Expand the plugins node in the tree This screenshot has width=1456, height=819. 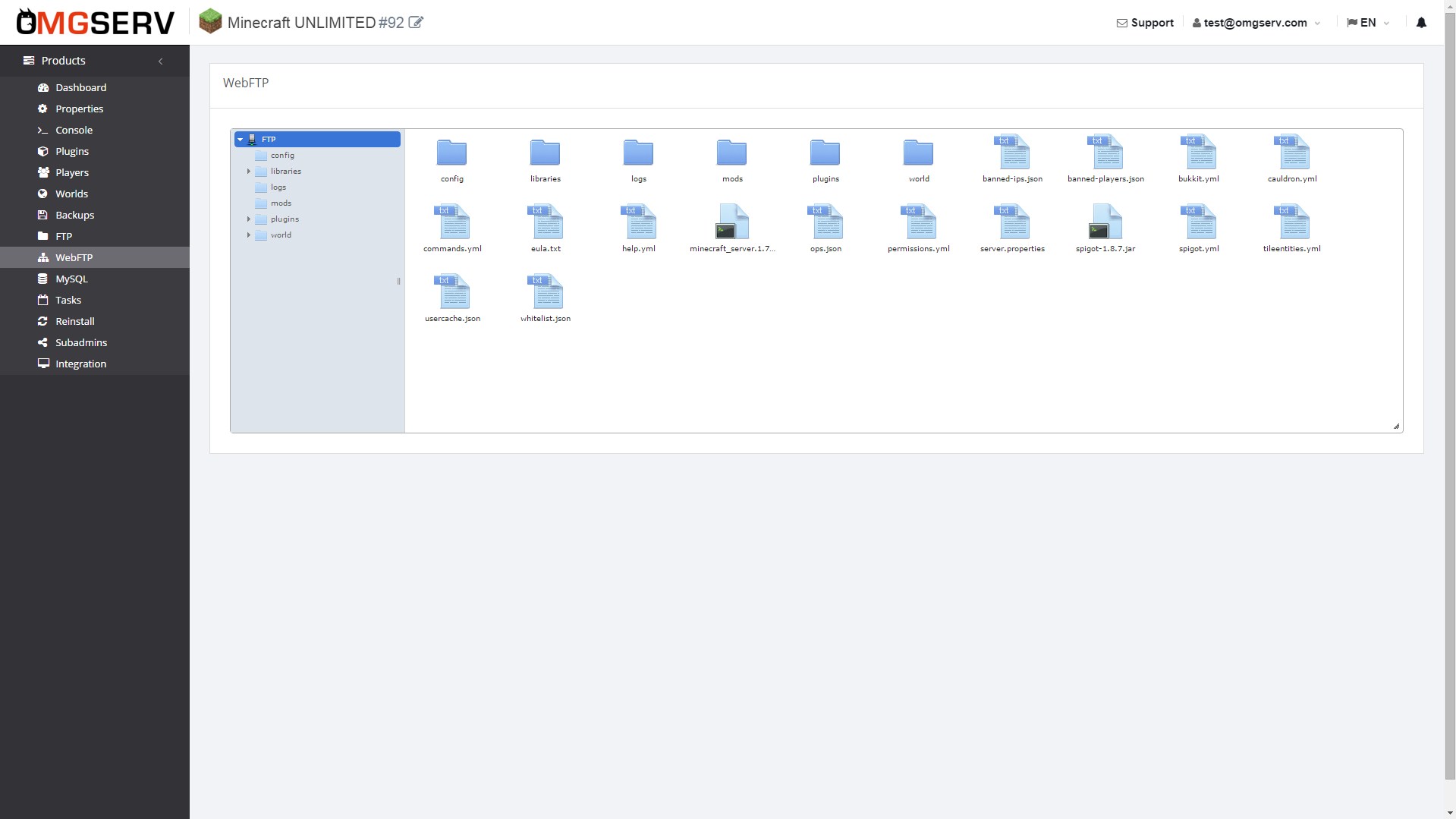pos(249,219)
